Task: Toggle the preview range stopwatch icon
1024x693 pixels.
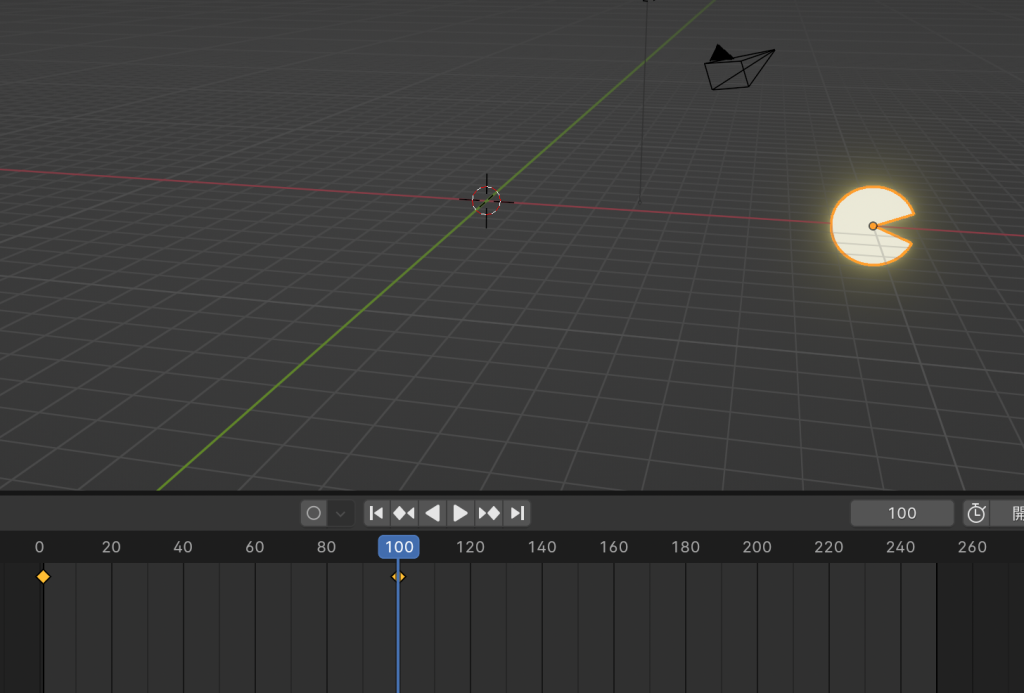Action: [x=976, y=513]
